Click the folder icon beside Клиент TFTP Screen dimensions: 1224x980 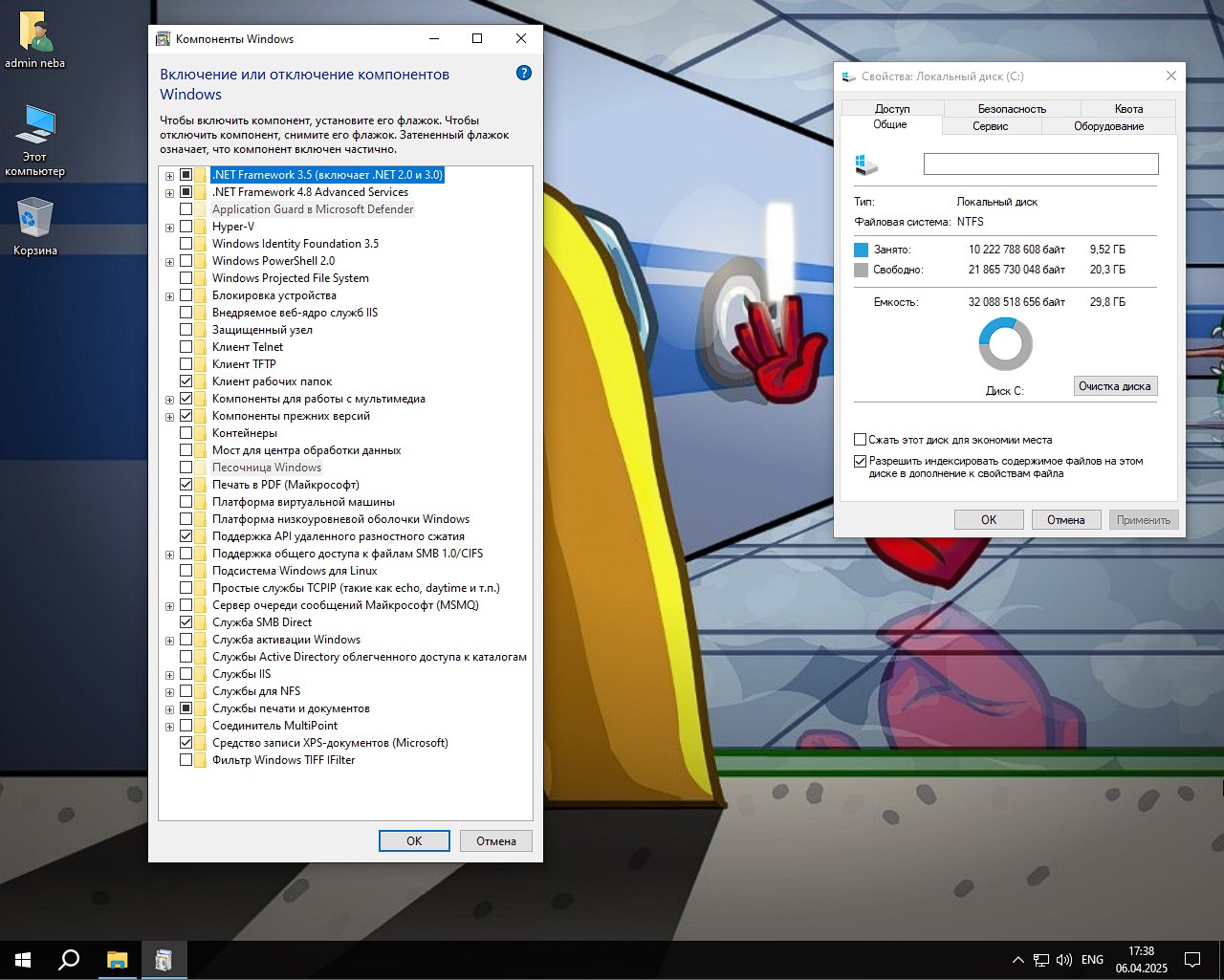click(x=201, y=364)
